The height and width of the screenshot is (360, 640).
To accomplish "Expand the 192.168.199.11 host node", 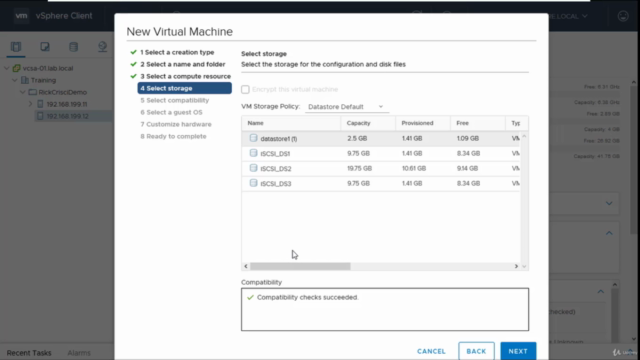I will [x=31, y=104].
